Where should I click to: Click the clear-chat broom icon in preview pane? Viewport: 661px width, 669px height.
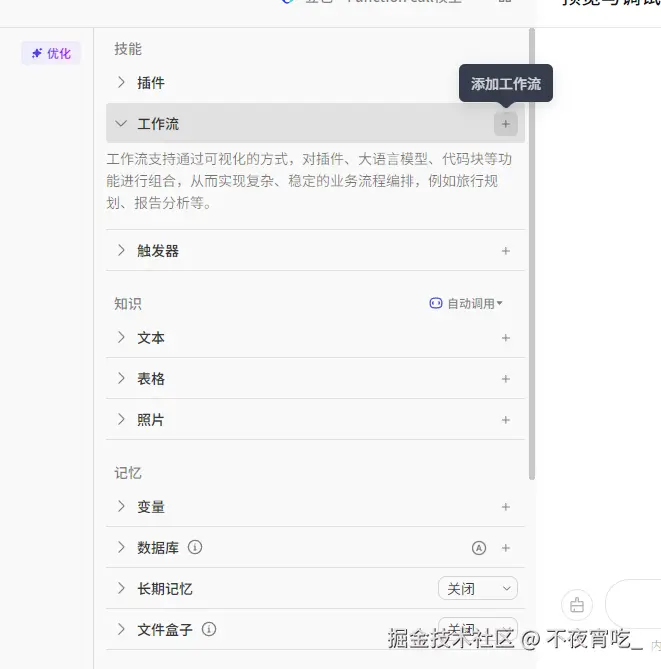pos(577,605)
